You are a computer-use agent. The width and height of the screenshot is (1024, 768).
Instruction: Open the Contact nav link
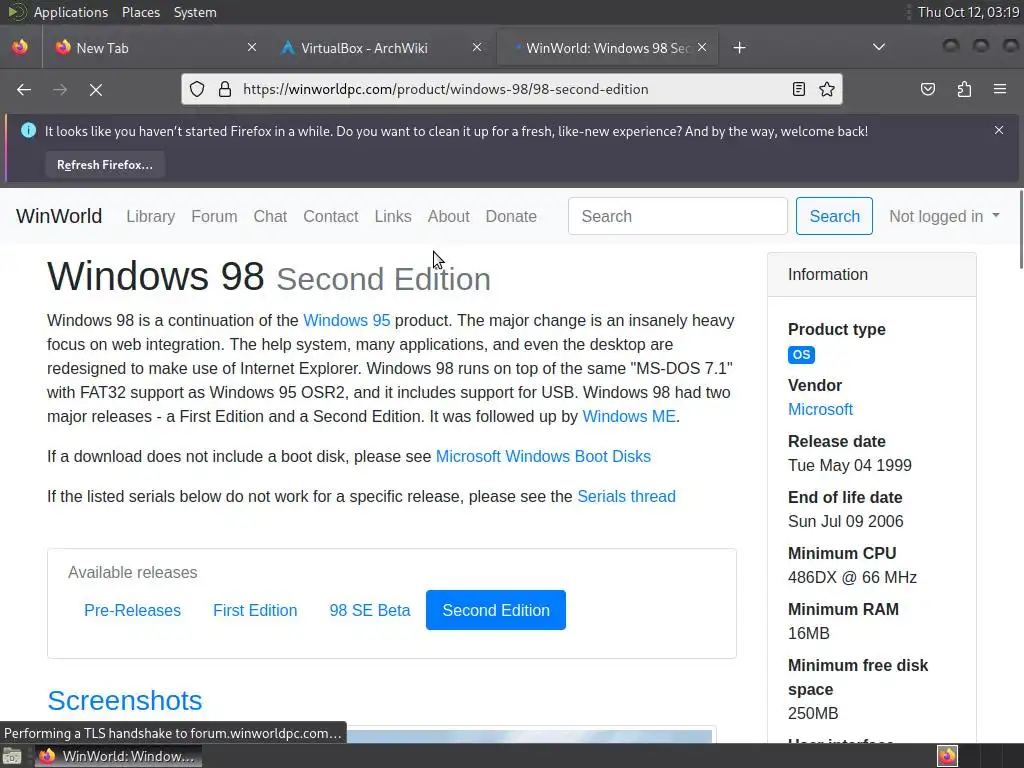point(330,216)
